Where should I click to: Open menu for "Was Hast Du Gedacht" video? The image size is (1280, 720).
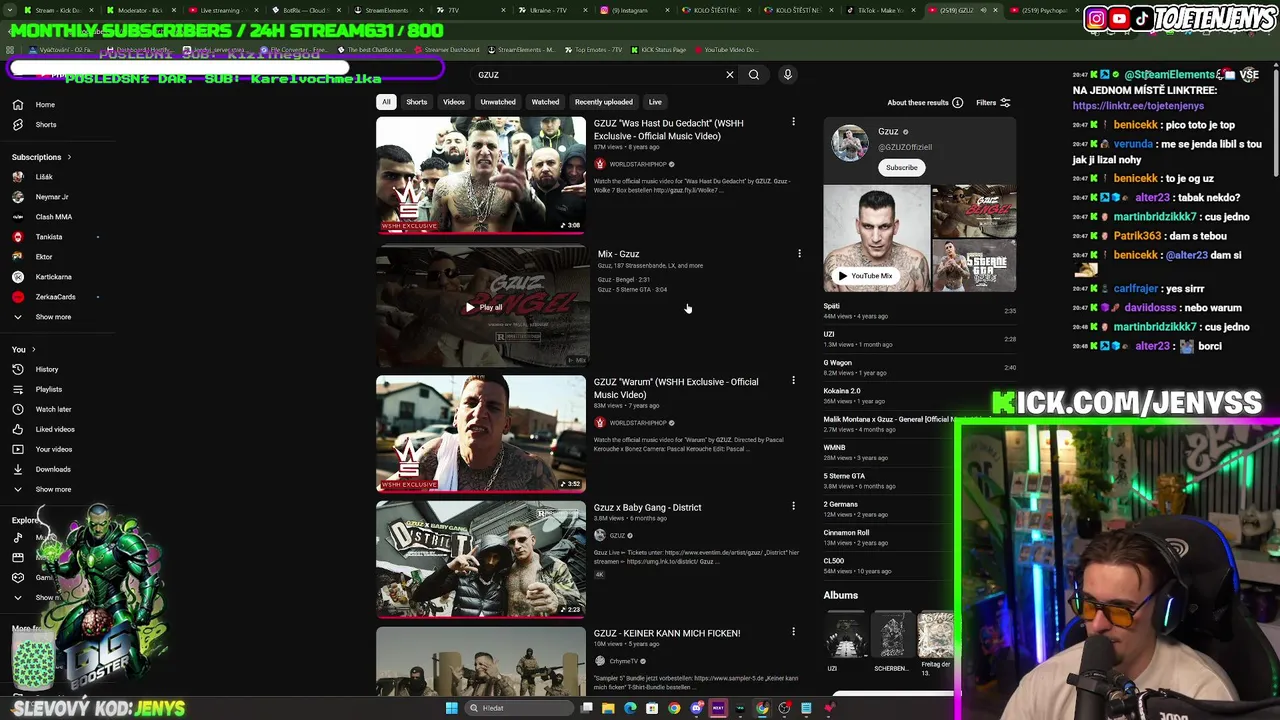pos(793,122)
